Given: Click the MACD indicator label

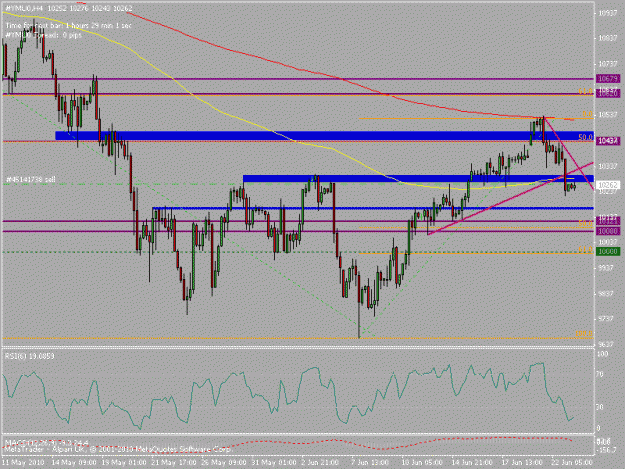Looking at the screenshot, I should [x=47, y=443].
